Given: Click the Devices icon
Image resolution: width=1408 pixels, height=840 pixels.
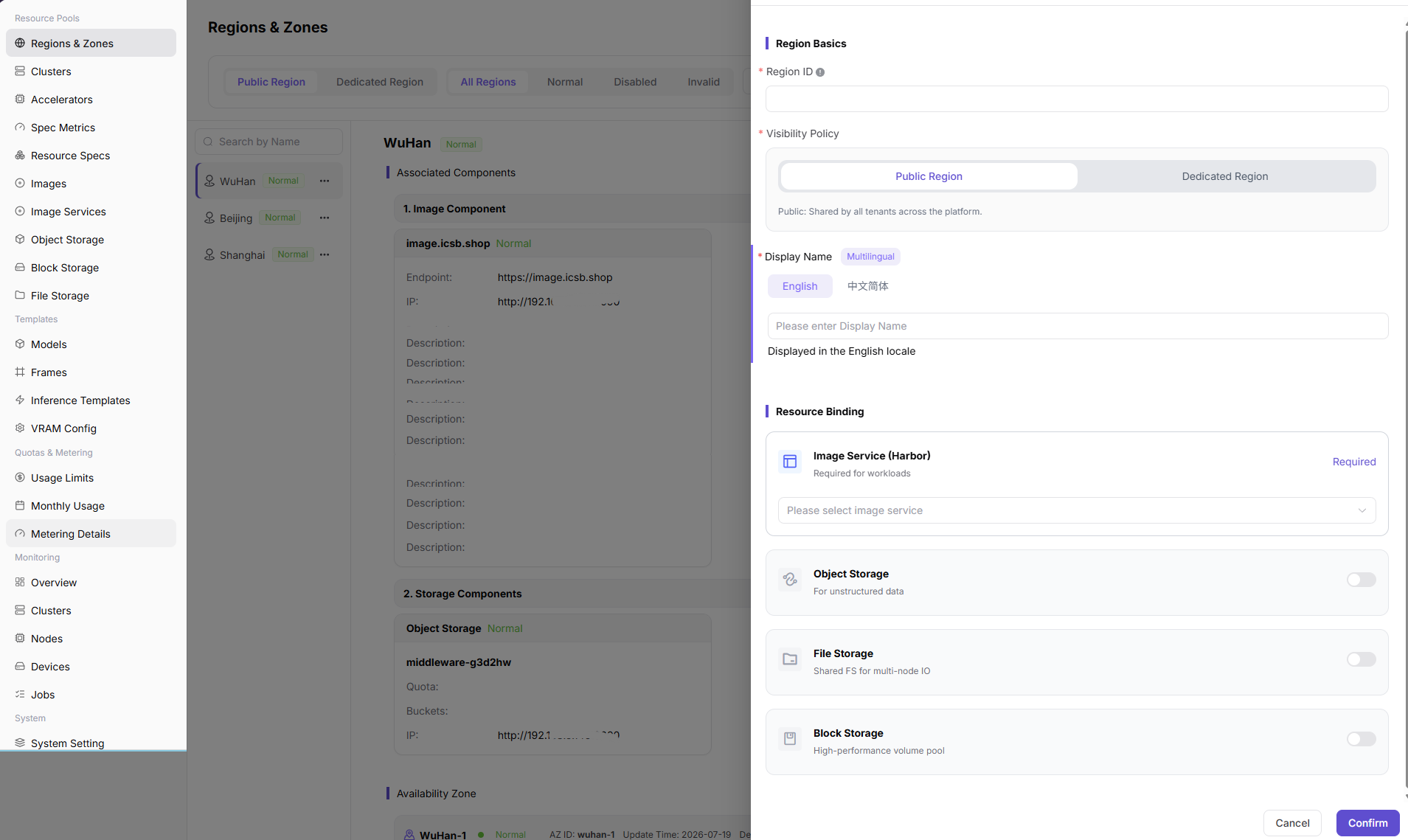Looking at the screenshot, I should (20, 667).
